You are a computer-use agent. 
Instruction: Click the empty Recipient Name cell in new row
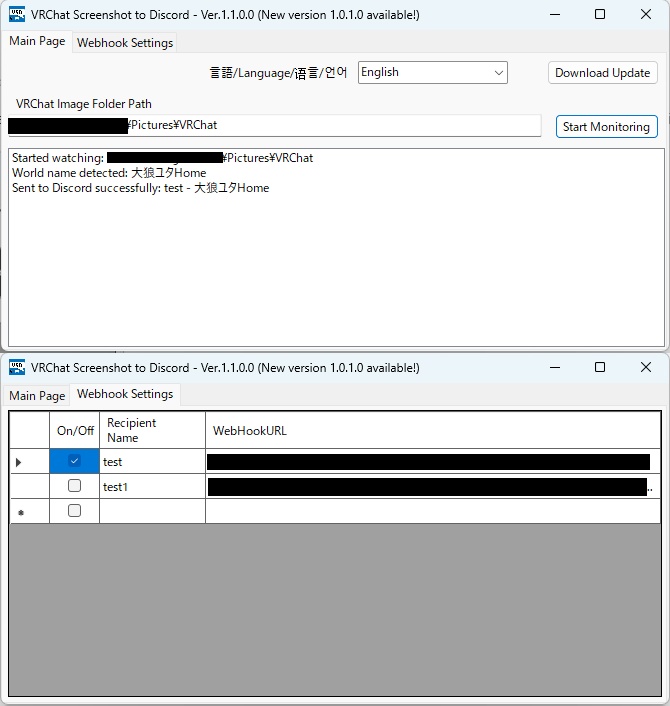152,511
